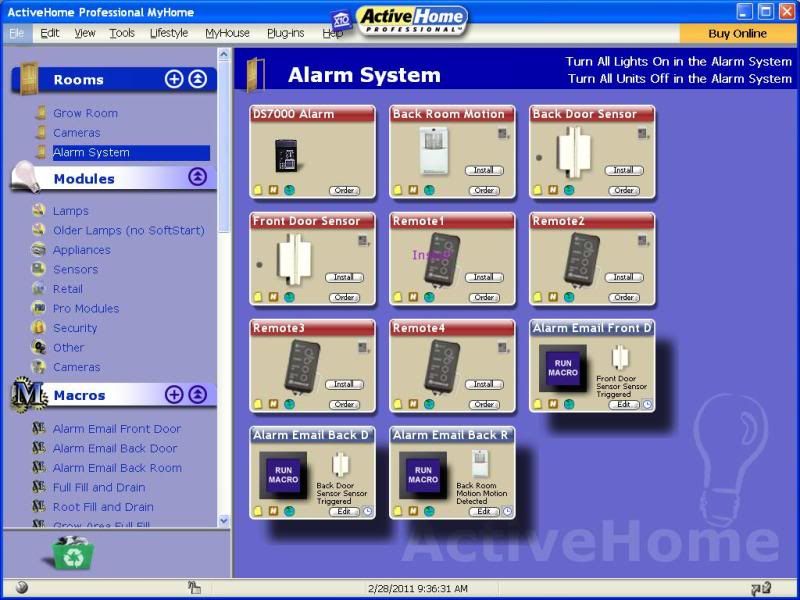Click yellow note icon on DS7000 Alarm card
The height and width of the screenshot is (600, 800).
click(258, 190)
